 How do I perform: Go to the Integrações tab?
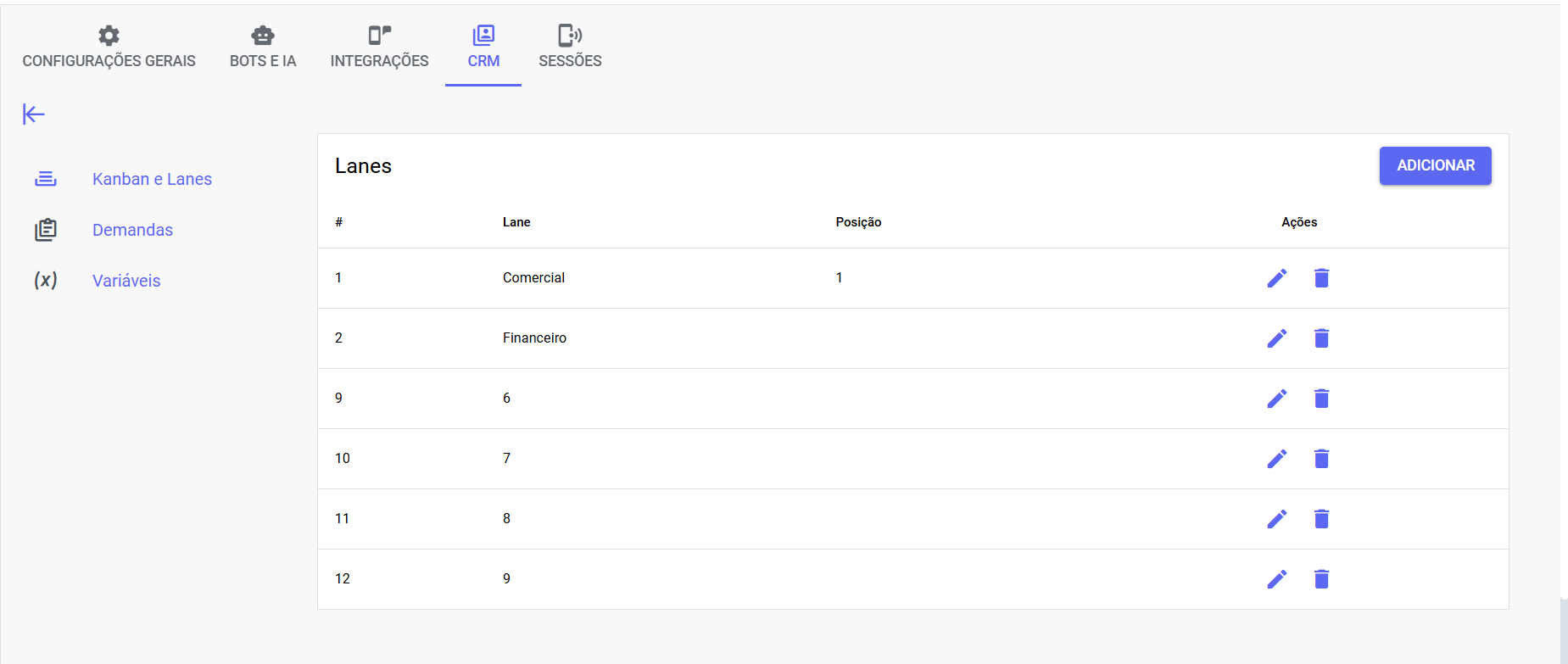click(379, 47)
